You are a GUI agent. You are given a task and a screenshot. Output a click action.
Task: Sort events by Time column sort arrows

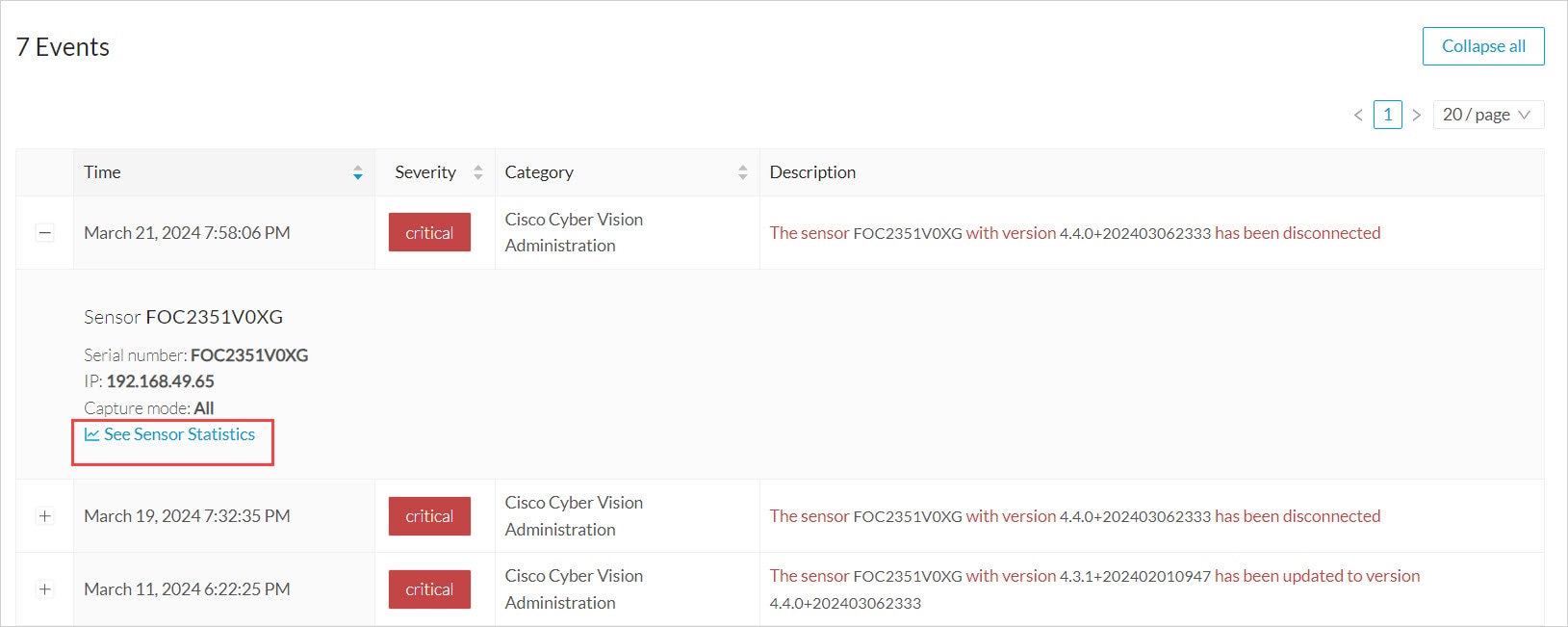click(x=358, y=172)
